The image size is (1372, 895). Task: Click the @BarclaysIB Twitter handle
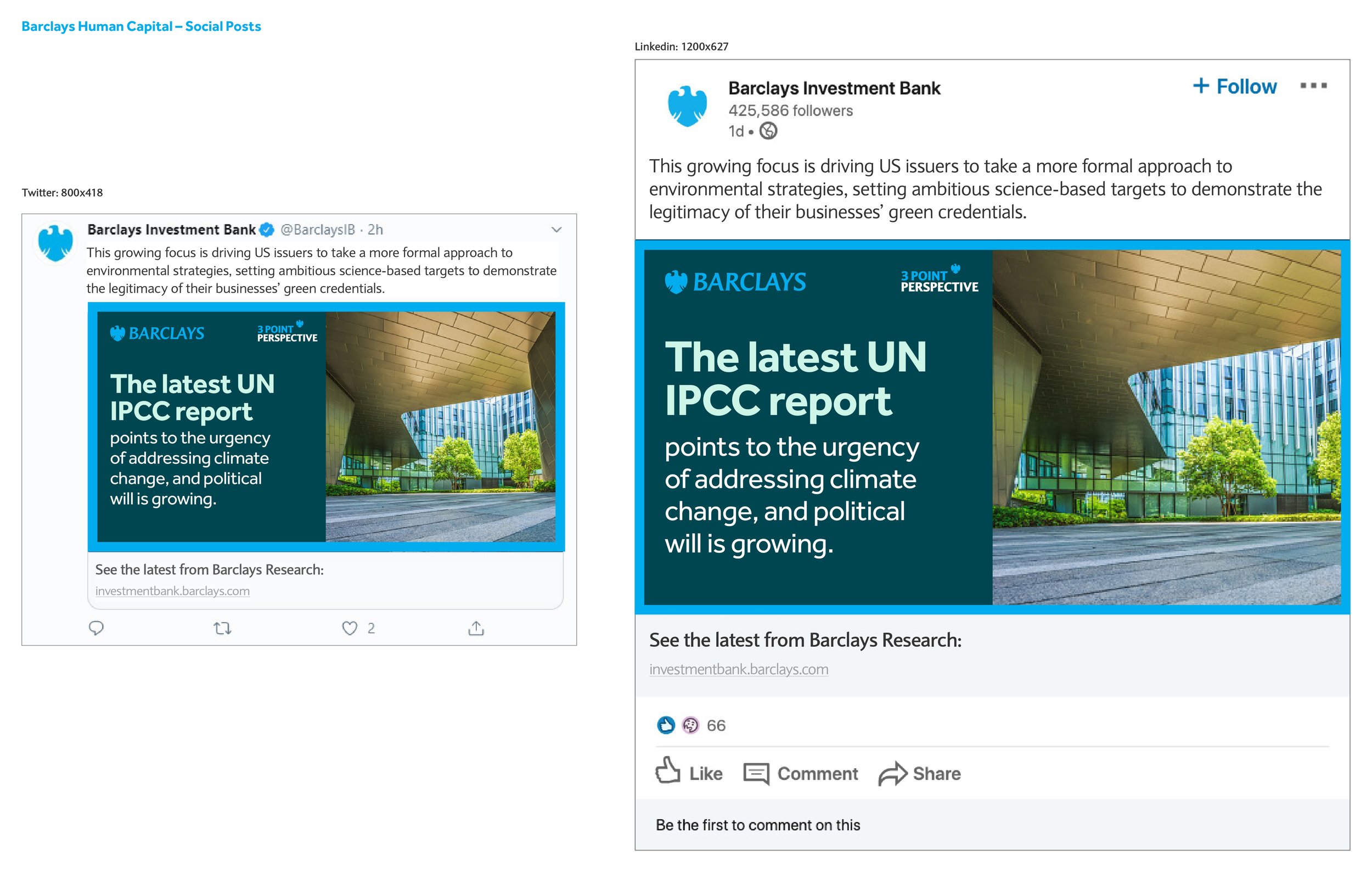click(317, 230)
